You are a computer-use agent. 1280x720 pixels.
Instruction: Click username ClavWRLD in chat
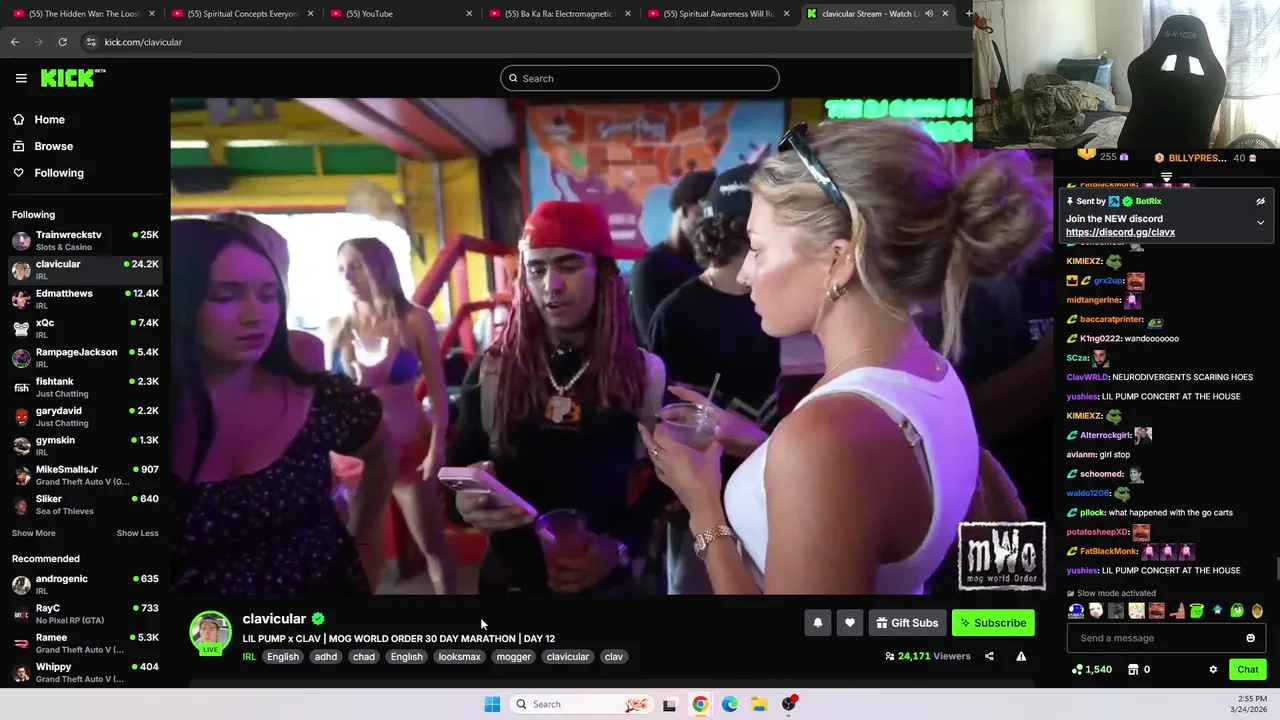tap(1088, 377)
